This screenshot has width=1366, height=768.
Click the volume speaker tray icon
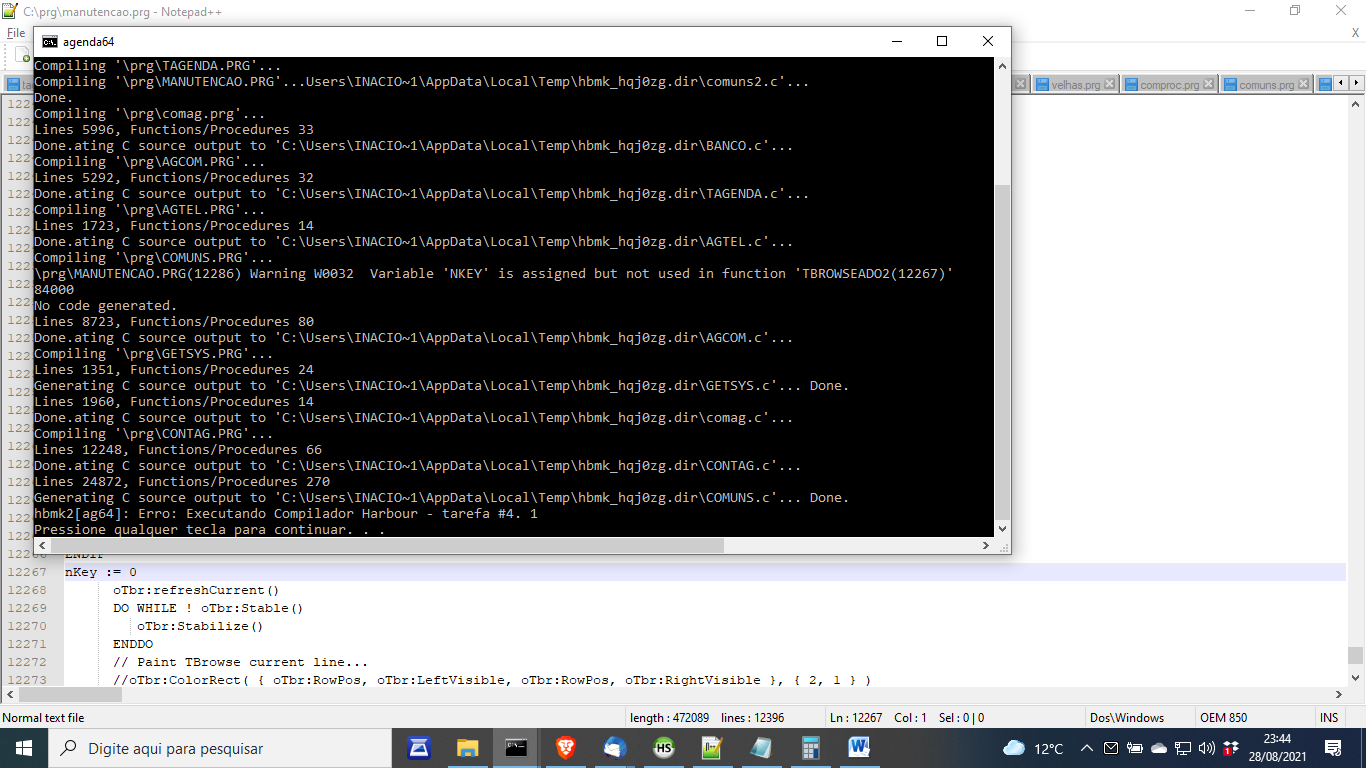point(1205,748)
